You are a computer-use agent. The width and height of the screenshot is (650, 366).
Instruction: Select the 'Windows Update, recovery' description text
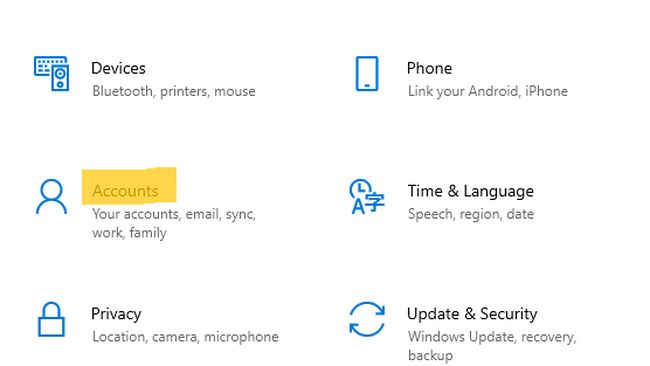[x=492, y=337]
